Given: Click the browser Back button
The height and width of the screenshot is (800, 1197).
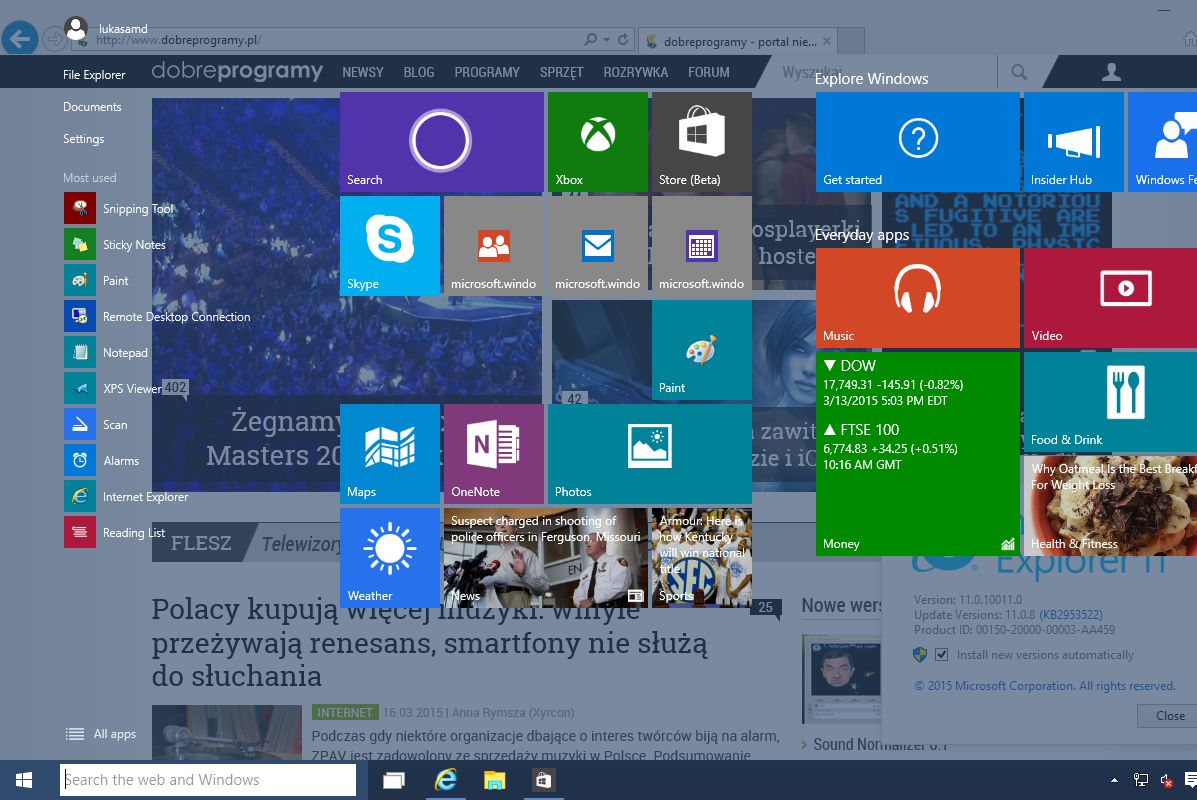Looking at the screenshot, I should pos(20,38).
